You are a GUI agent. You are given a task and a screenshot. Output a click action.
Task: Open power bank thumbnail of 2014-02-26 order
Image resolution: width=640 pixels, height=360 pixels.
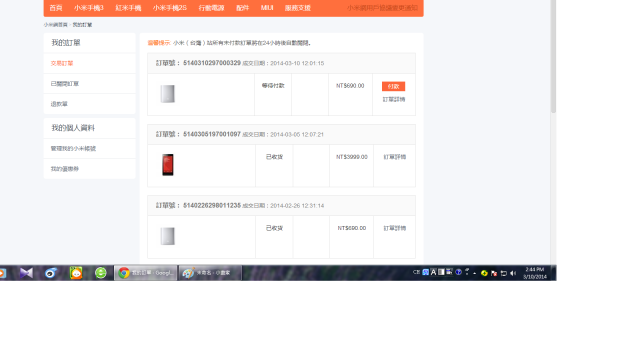tap(168, 236)
